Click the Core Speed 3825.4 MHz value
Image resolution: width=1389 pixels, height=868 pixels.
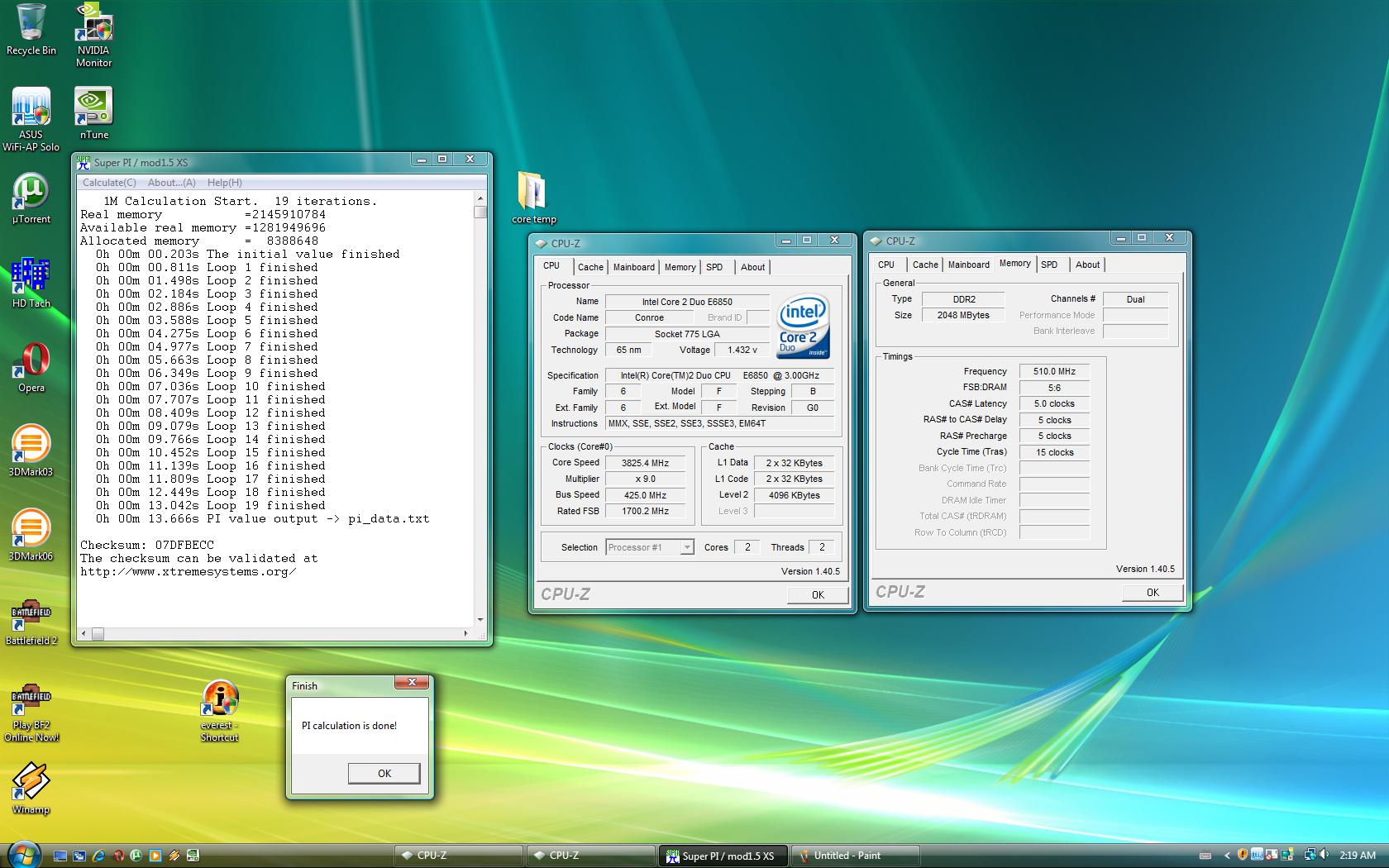tap(645, 463)
